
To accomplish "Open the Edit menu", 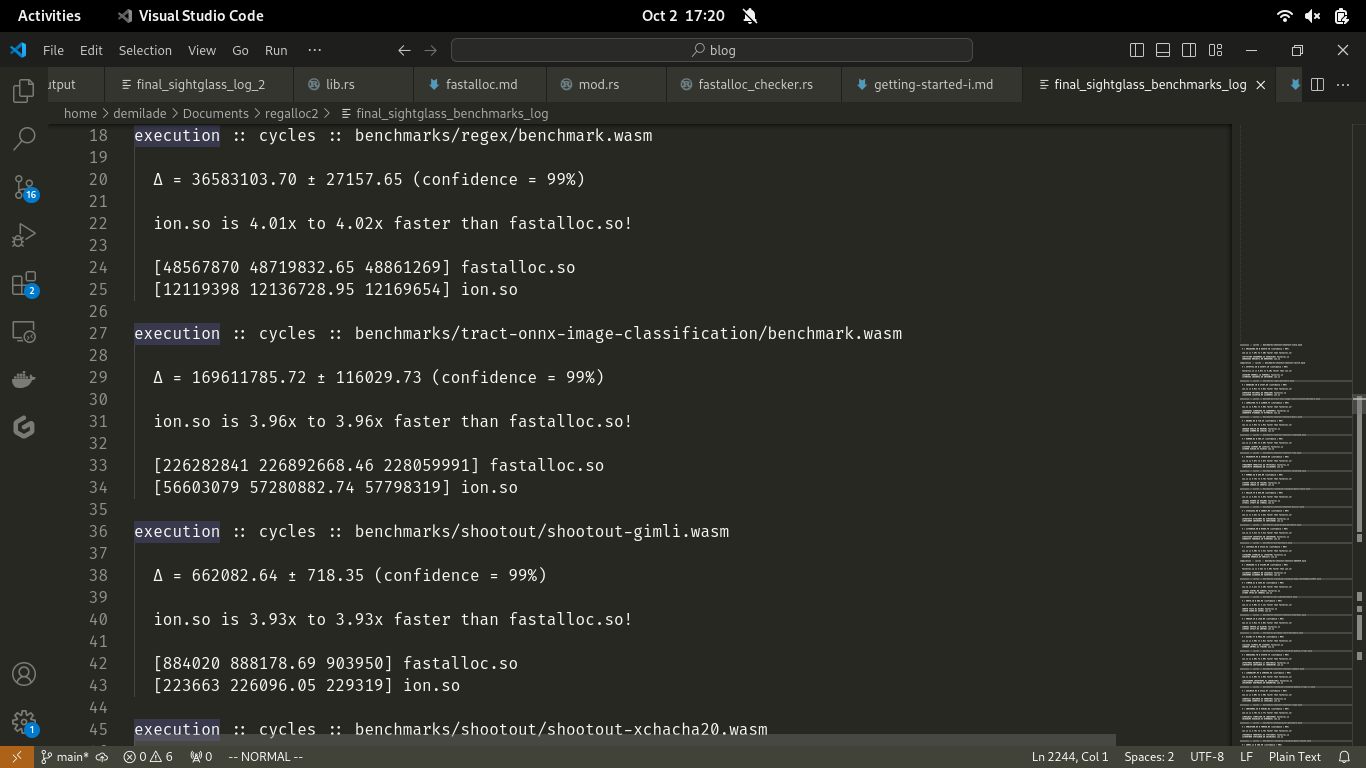I will pos(91,50).
